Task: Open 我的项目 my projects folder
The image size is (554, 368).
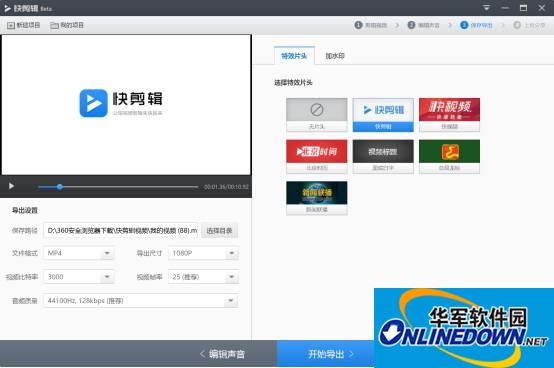Action: point(67,25)
